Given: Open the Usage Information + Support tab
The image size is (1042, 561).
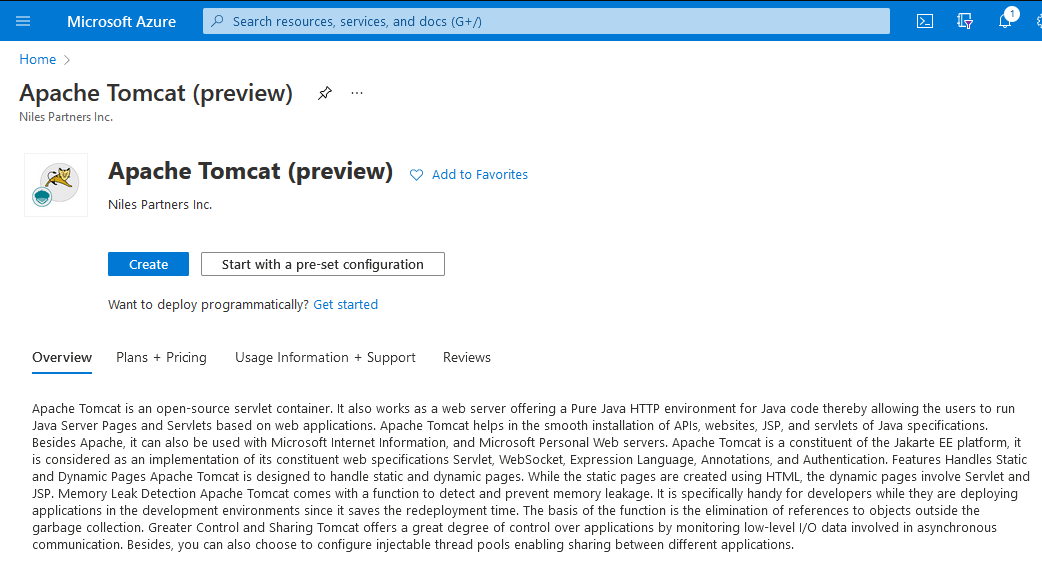Looking at the screenshot, I should [325, 357].
